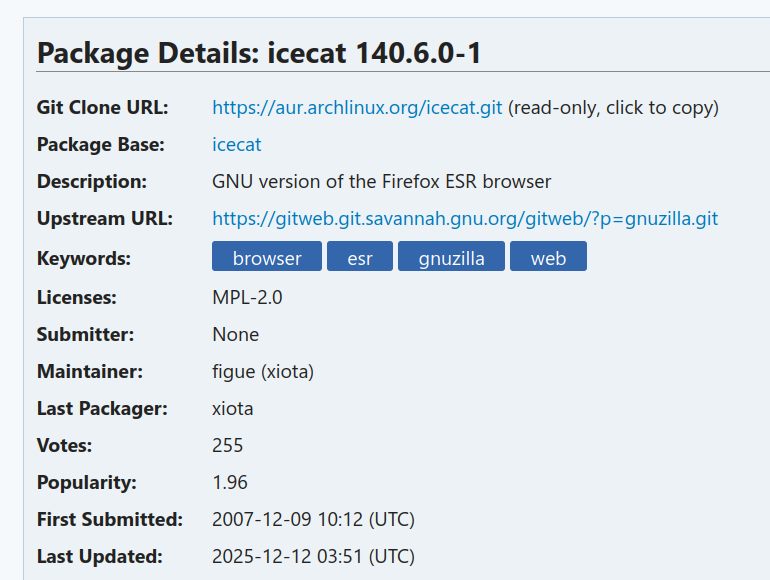Copy the icecat.git clone URL link
This screenshot has height=580, width=770.
pos(357,108)
